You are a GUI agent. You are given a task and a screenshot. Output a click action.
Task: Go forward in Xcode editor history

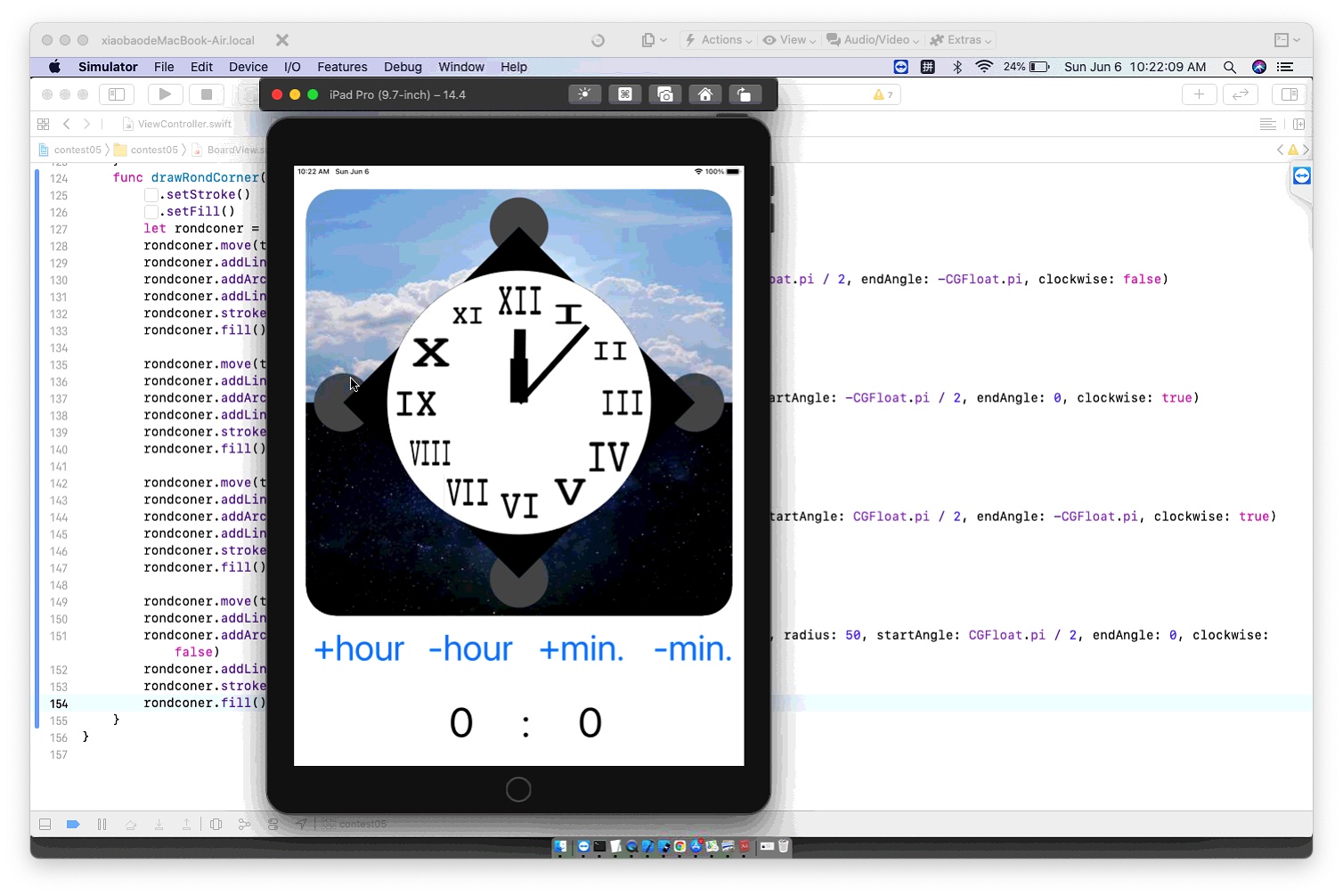click(86, 124)
